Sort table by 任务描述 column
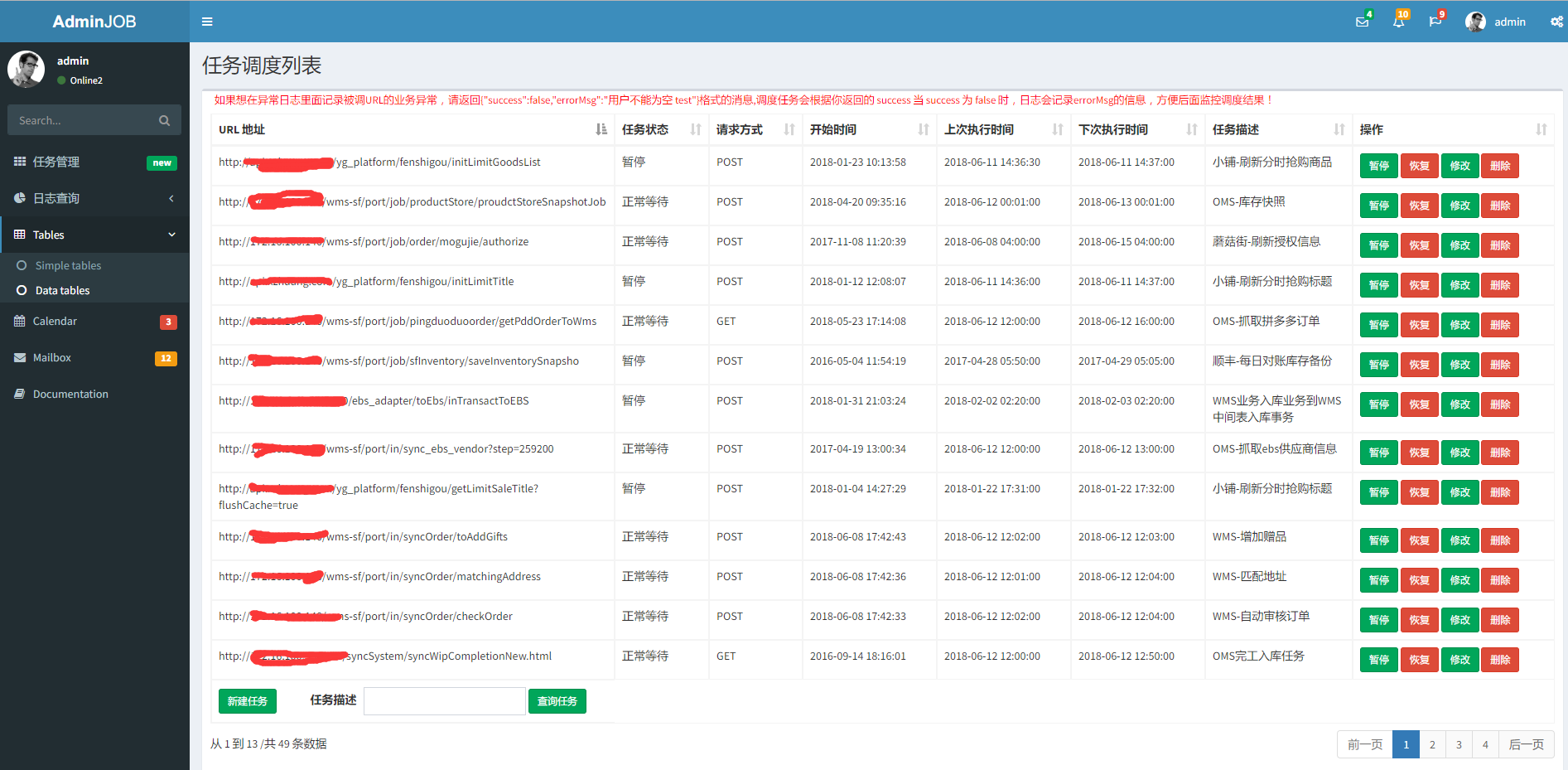The image size is (1568, 770). 1278,129
